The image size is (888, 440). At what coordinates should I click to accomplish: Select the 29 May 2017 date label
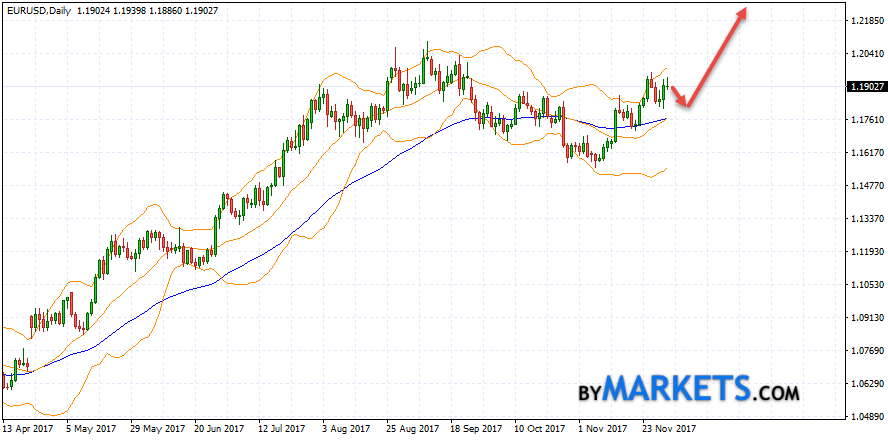[x=159, y=428]
